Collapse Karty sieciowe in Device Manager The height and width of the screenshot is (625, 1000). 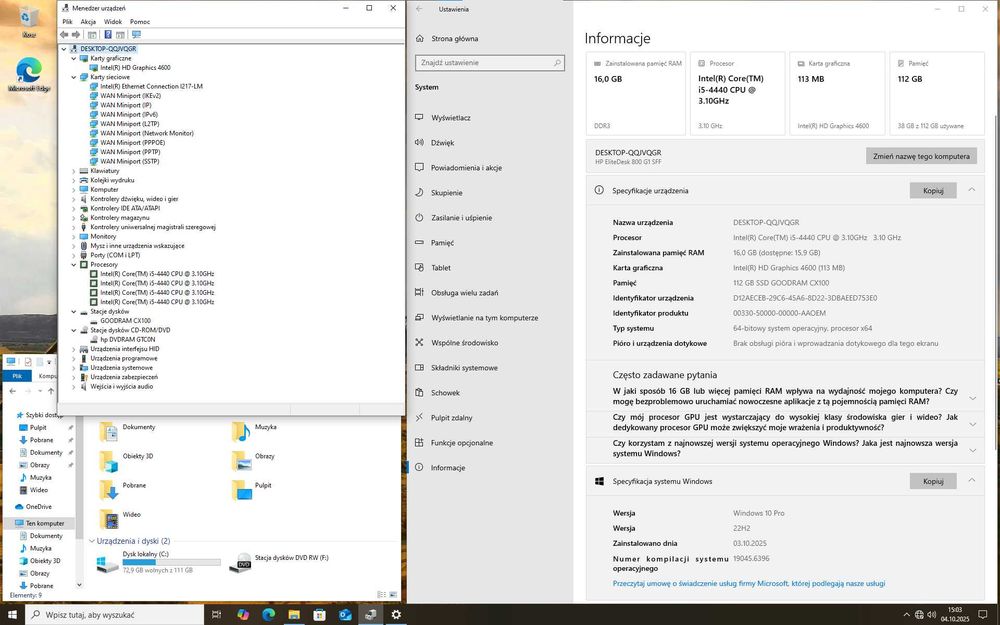(x=73, y=77)
